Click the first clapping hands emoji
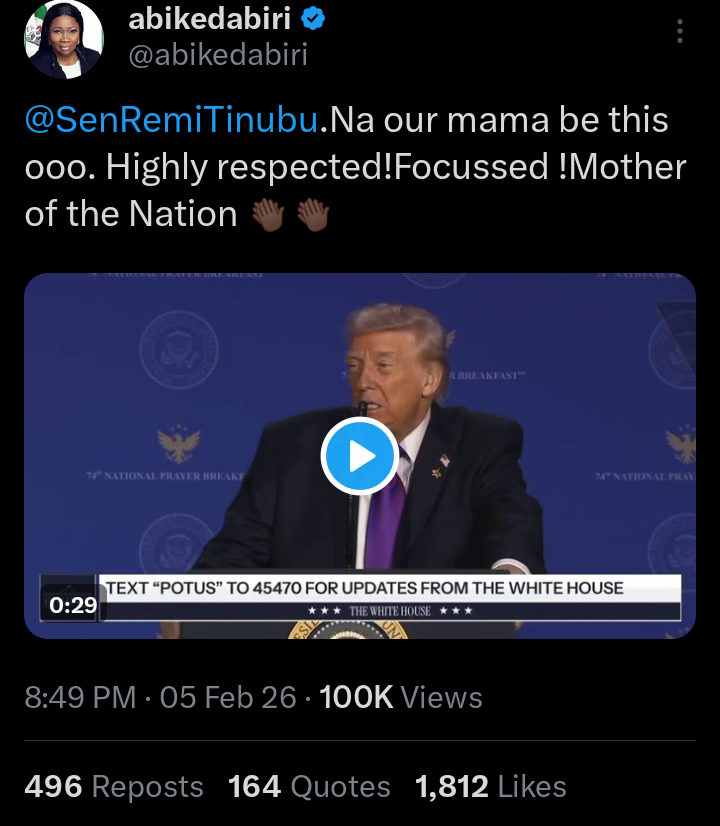 pos(270,214)
